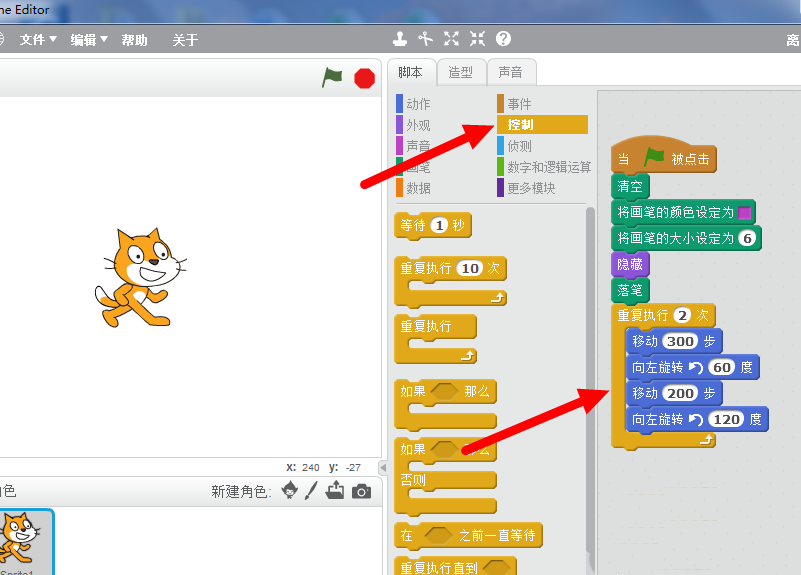Click the purple pen color swatch
The width and height of the screenshot is (801, 575).
pyautogui.click(x=744, y=212)
